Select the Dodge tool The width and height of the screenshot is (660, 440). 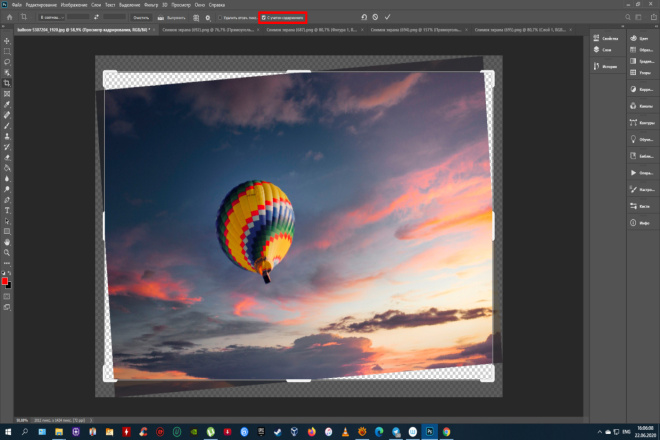coord(7,189)
